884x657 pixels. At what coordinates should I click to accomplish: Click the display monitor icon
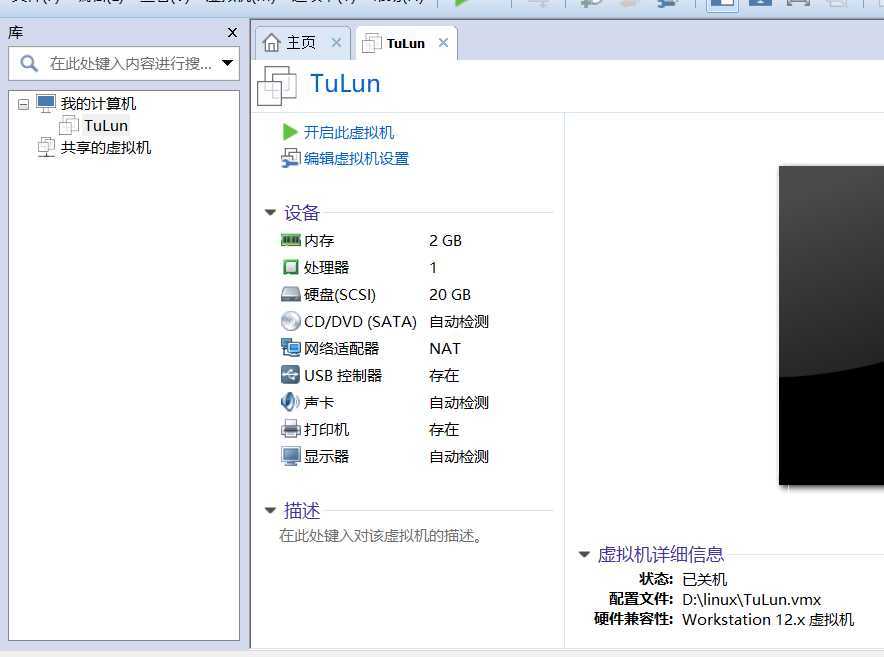click(x=291, y=456)
